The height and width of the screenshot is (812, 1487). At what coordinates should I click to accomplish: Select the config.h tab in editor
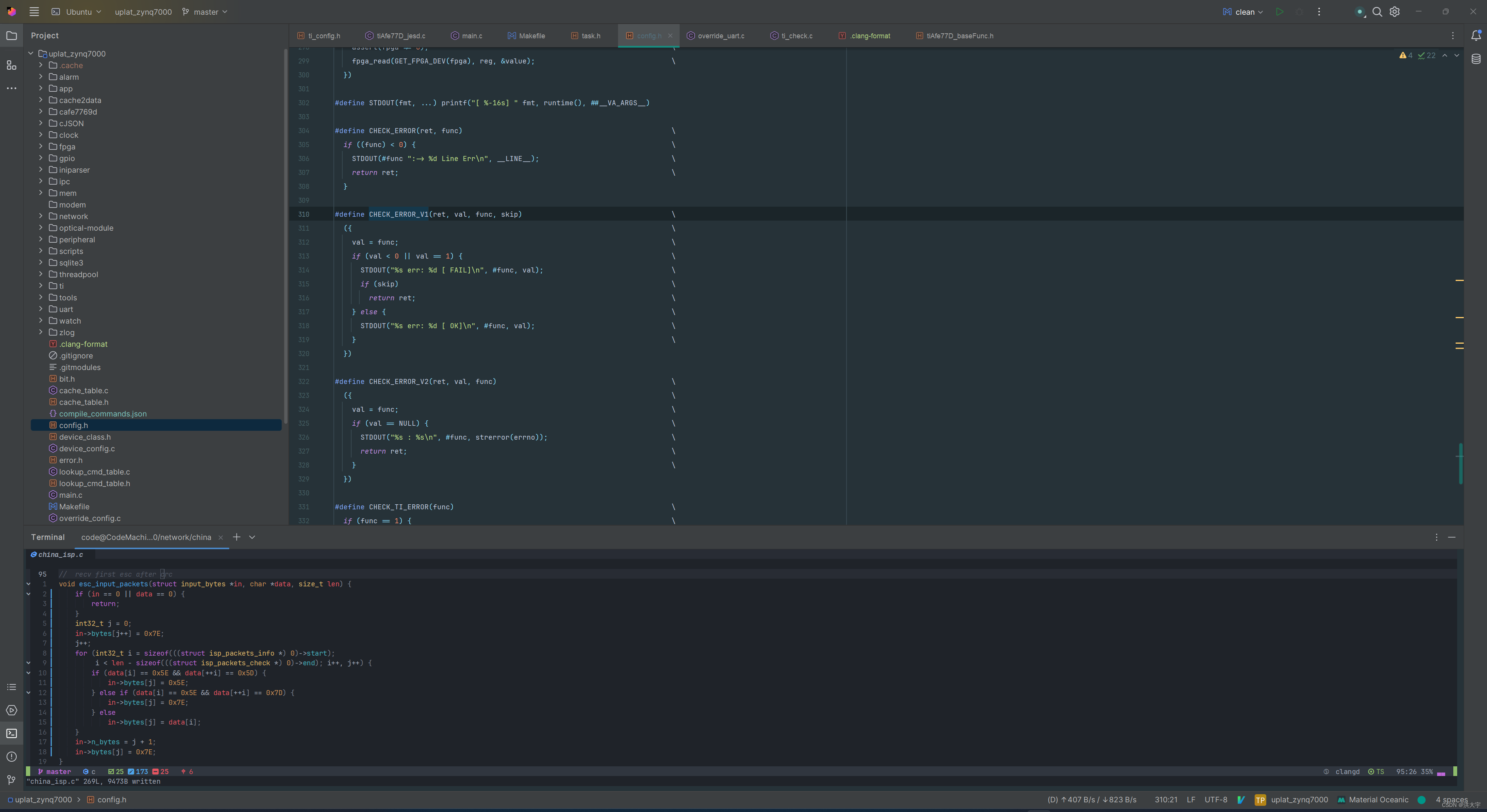point(648,36)
